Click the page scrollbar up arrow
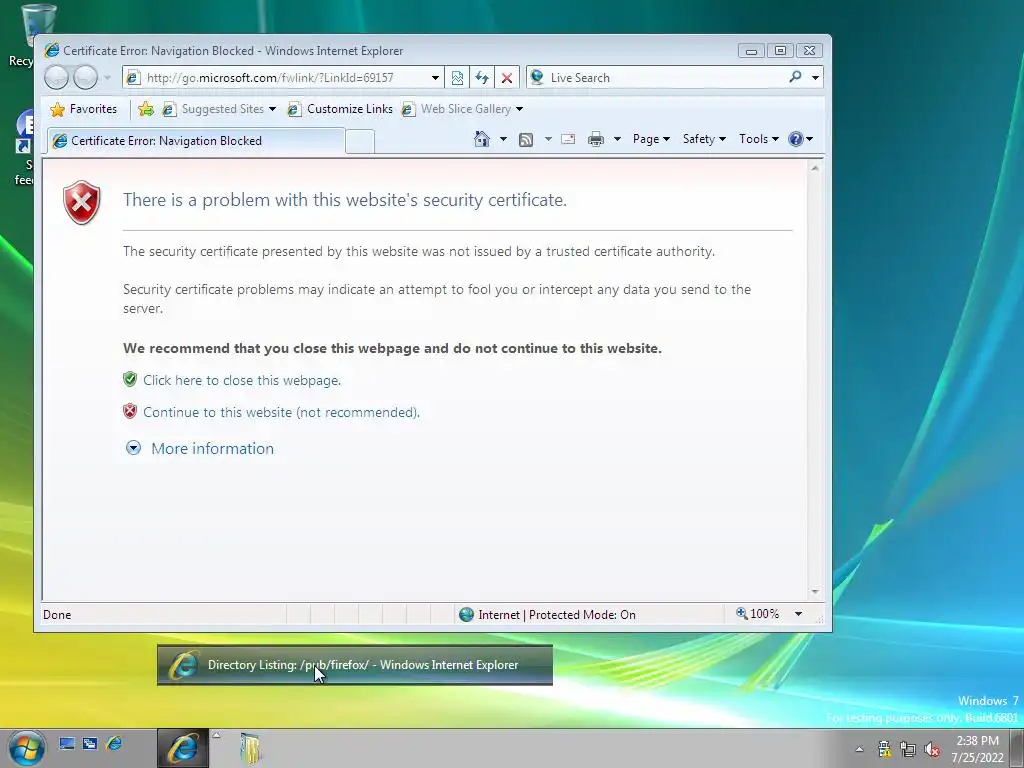 tap(814, 168)
